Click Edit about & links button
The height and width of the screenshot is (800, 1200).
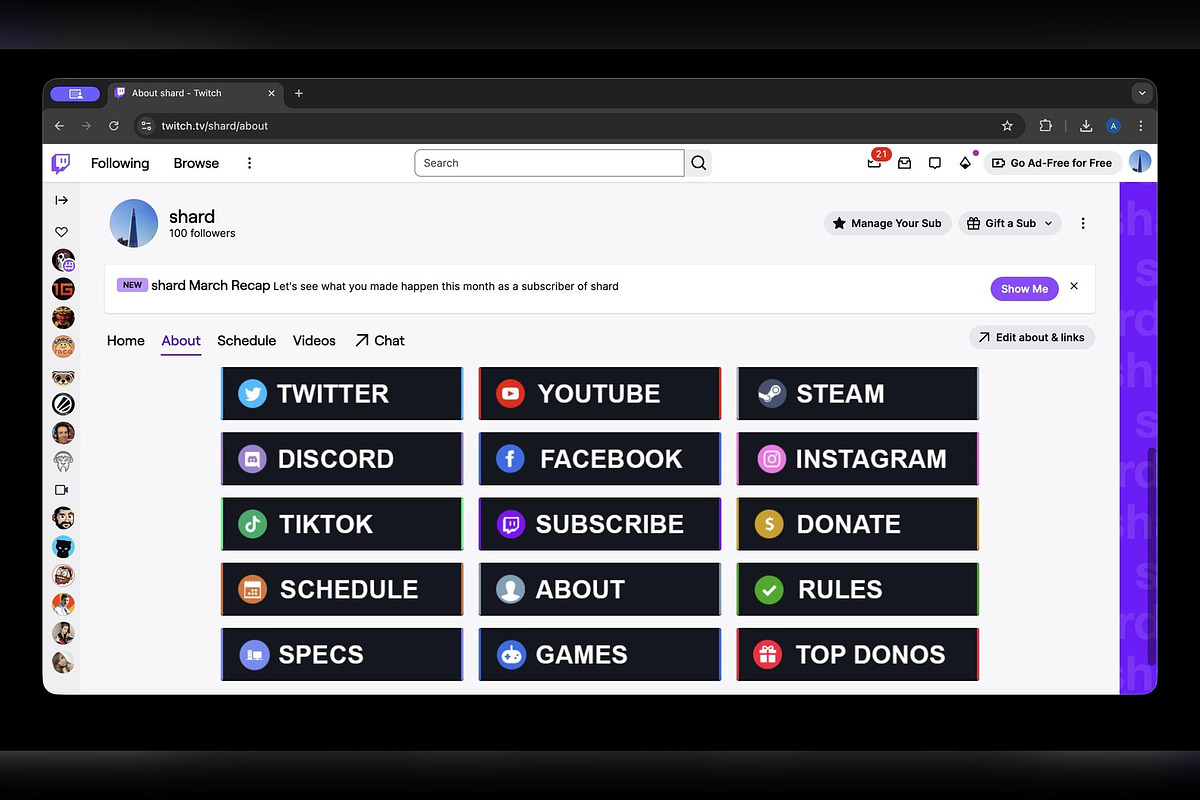coord(1032,338)
